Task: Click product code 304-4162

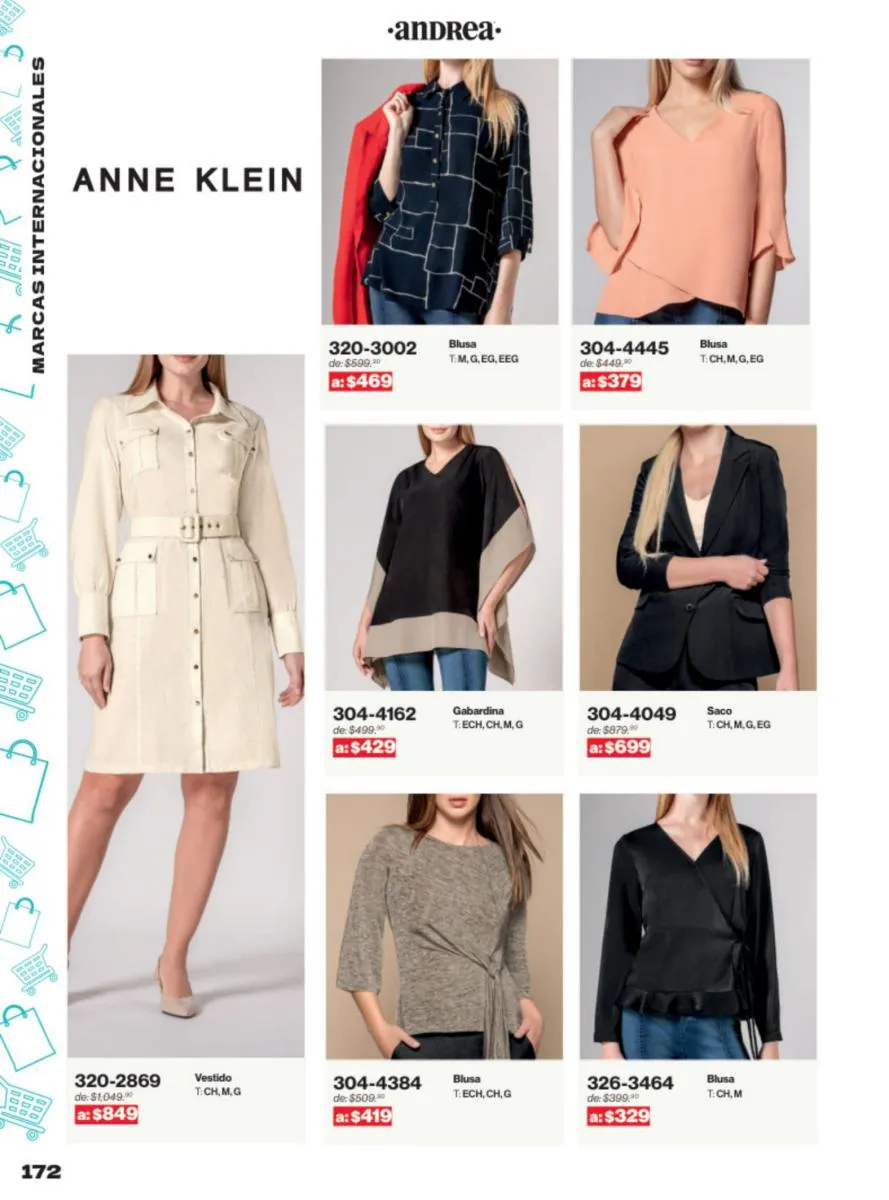Action: pyautogui.click(x=374, y=714)
